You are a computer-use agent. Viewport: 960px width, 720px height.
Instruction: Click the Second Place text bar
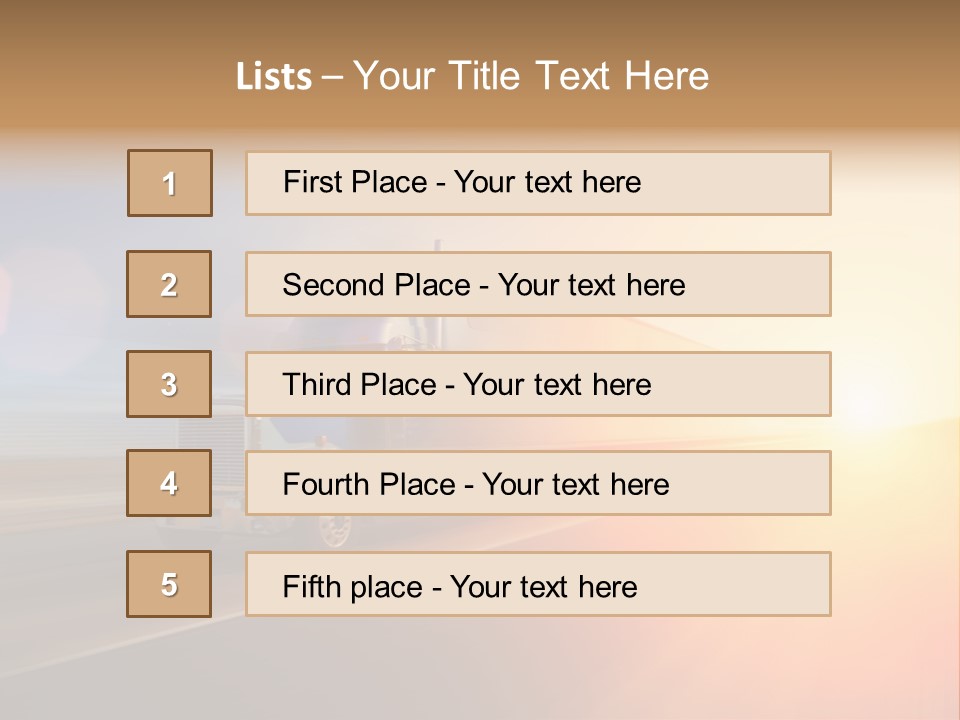tap(538, 284)
